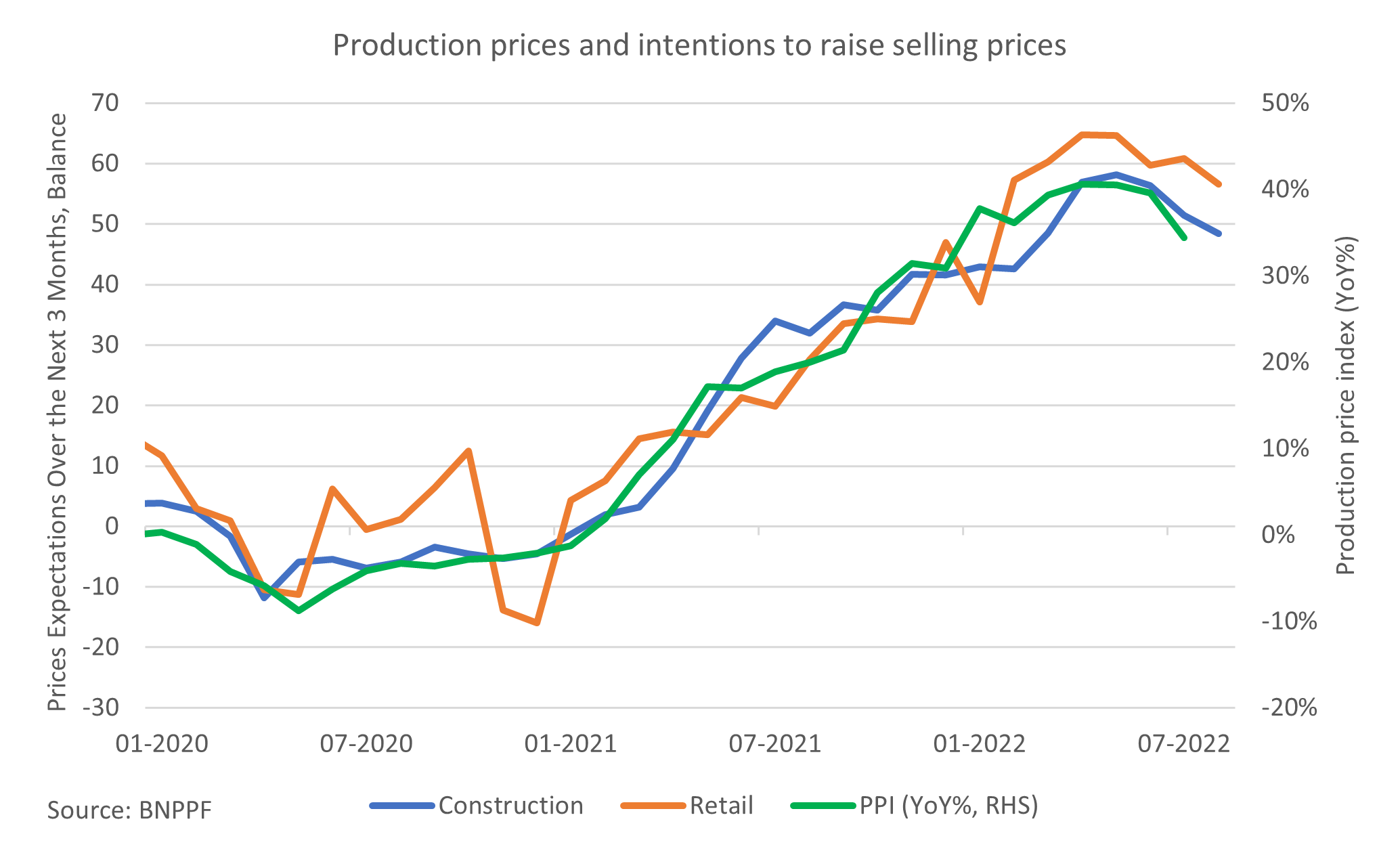The height and width of the screenshot is (851, 1400).
Task: Click the 01-2020 x-axis label
Action: point(162,744)
